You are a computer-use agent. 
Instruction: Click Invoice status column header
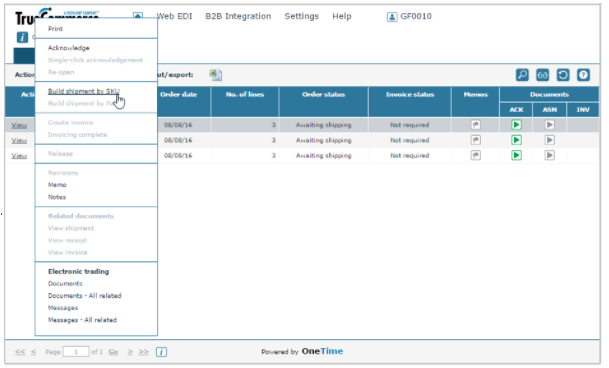click(410, 94)
